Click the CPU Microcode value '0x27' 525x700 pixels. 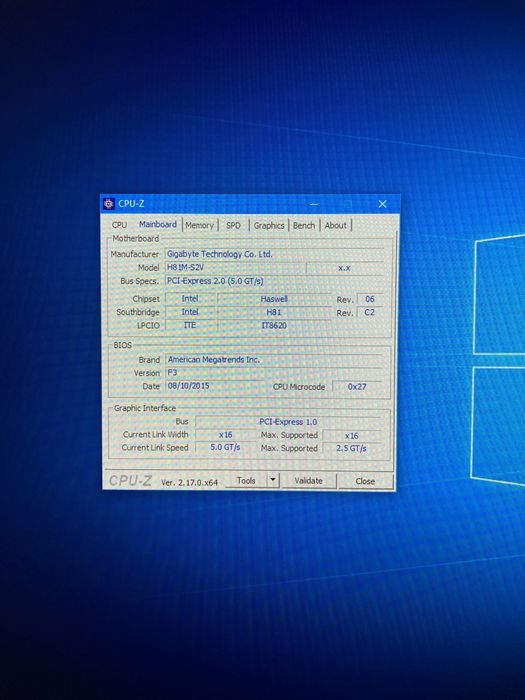click(357, 387)
